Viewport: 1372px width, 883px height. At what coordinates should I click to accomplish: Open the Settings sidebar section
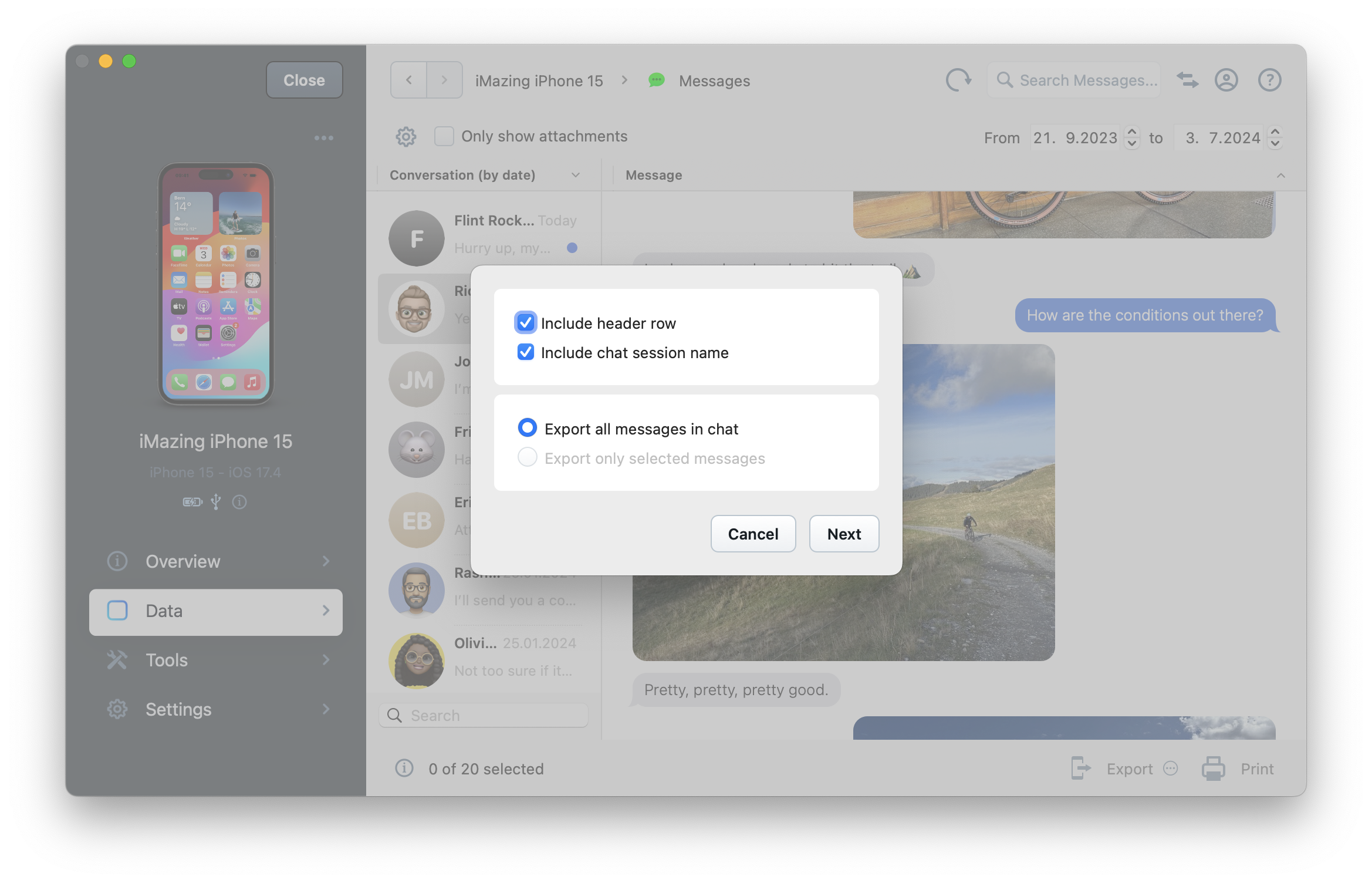point(216,709)
